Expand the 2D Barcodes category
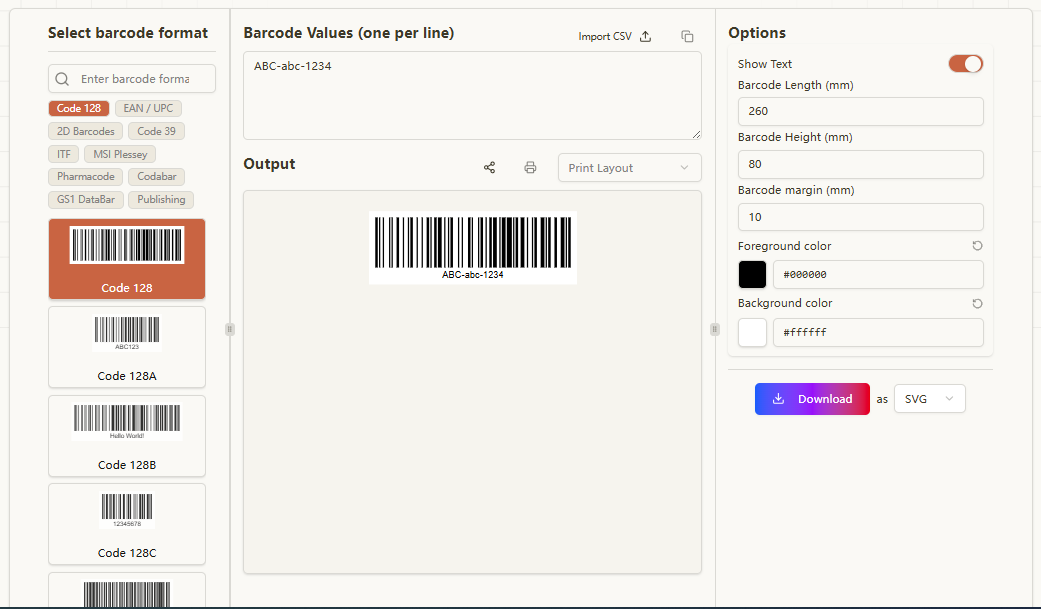 (x=85, y=131)
